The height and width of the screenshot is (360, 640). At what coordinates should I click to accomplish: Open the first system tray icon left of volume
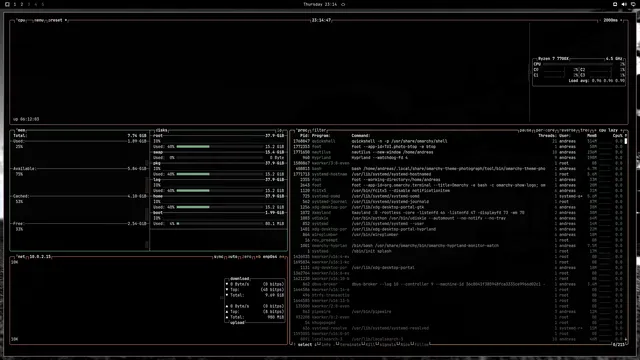point(615,4)
